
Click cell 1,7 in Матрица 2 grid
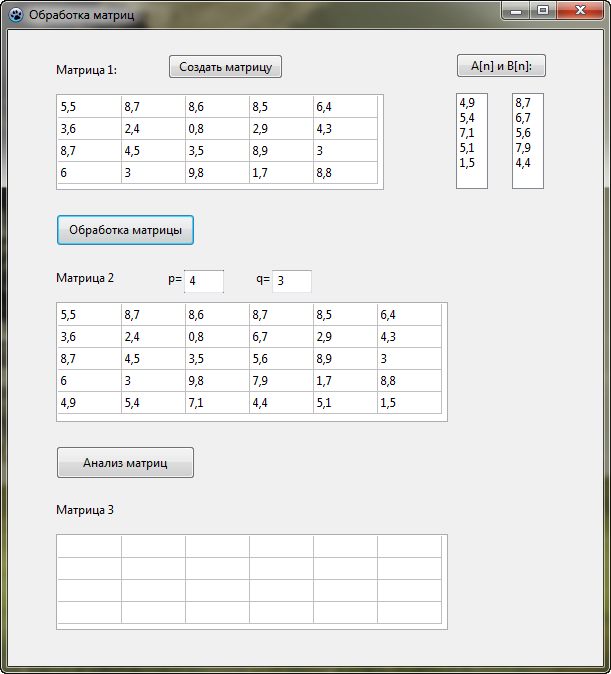(x=346, y=380)
